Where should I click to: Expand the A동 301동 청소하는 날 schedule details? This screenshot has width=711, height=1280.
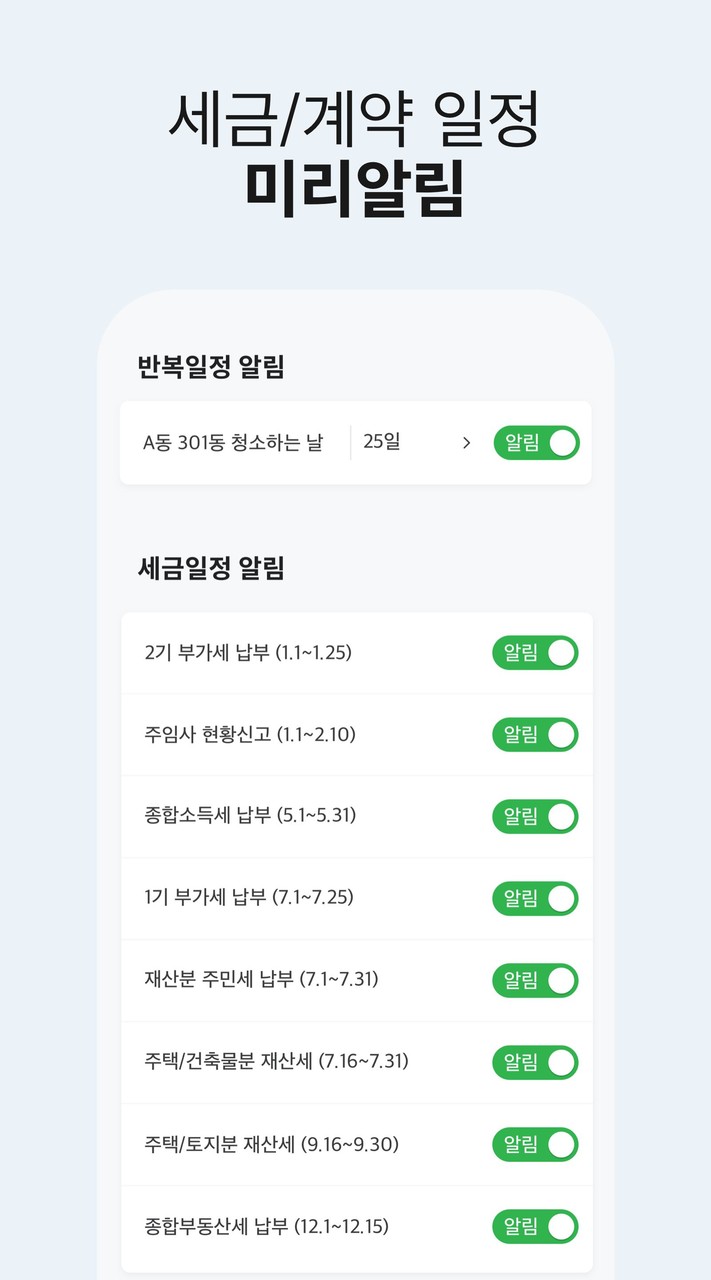(x=466, y=443)
